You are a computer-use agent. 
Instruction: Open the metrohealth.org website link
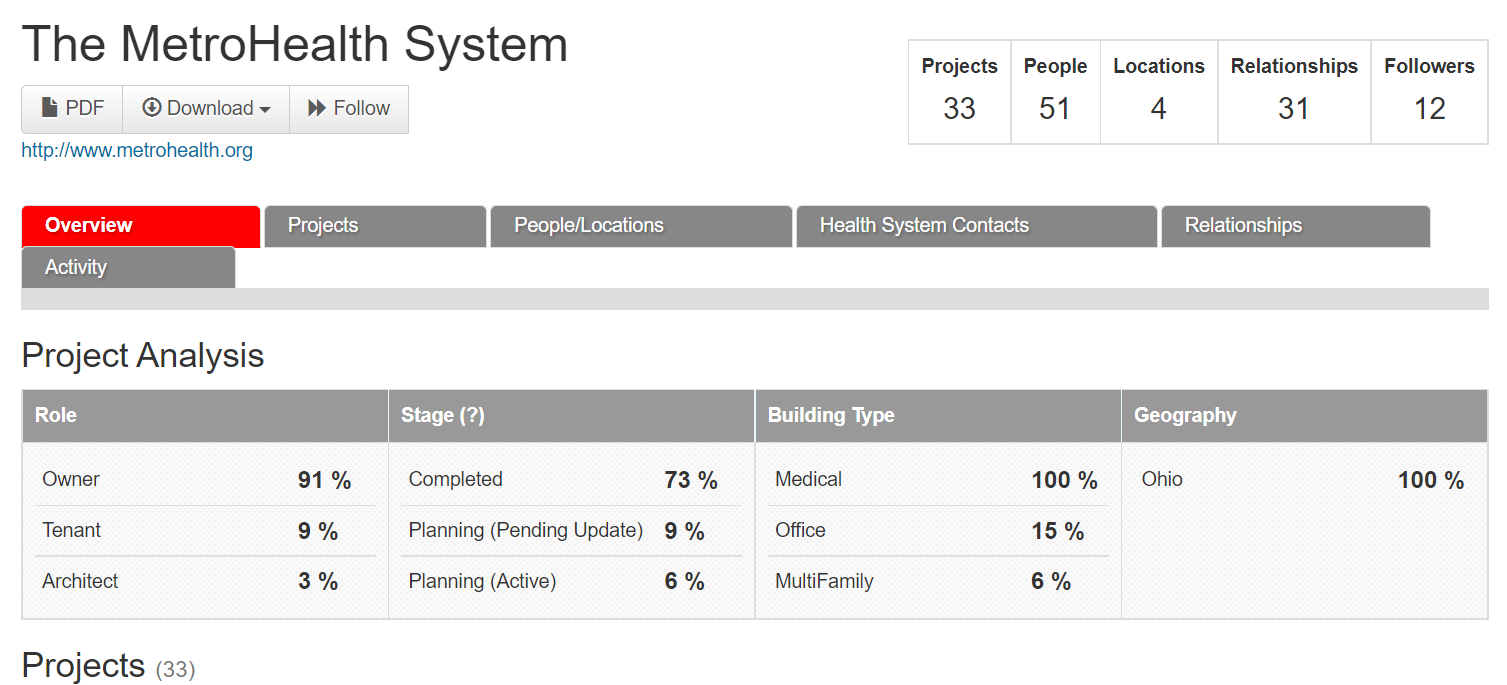[136, 148]
